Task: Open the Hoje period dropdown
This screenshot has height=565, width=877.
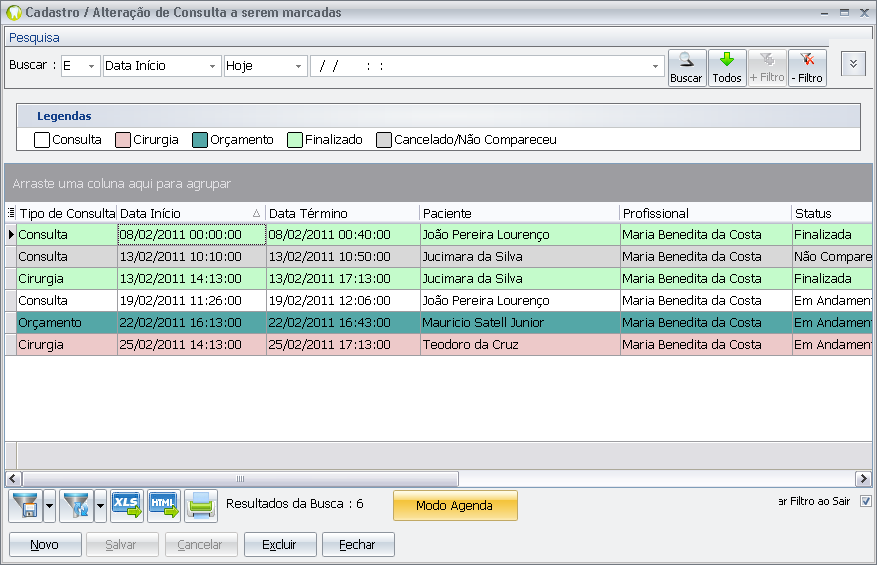Action: tap(298, 66)
